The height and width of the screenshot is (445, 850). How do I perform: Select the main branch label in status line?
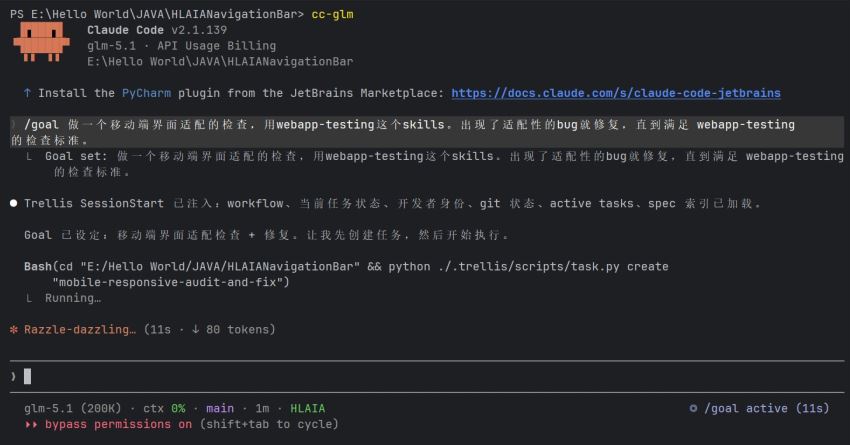click(x=220, y=409)
